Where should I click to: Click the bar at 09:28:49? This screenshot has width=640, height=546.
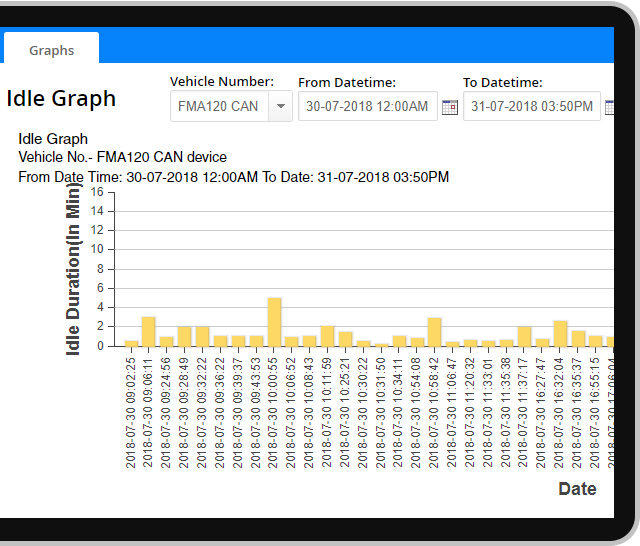(184, 337)
